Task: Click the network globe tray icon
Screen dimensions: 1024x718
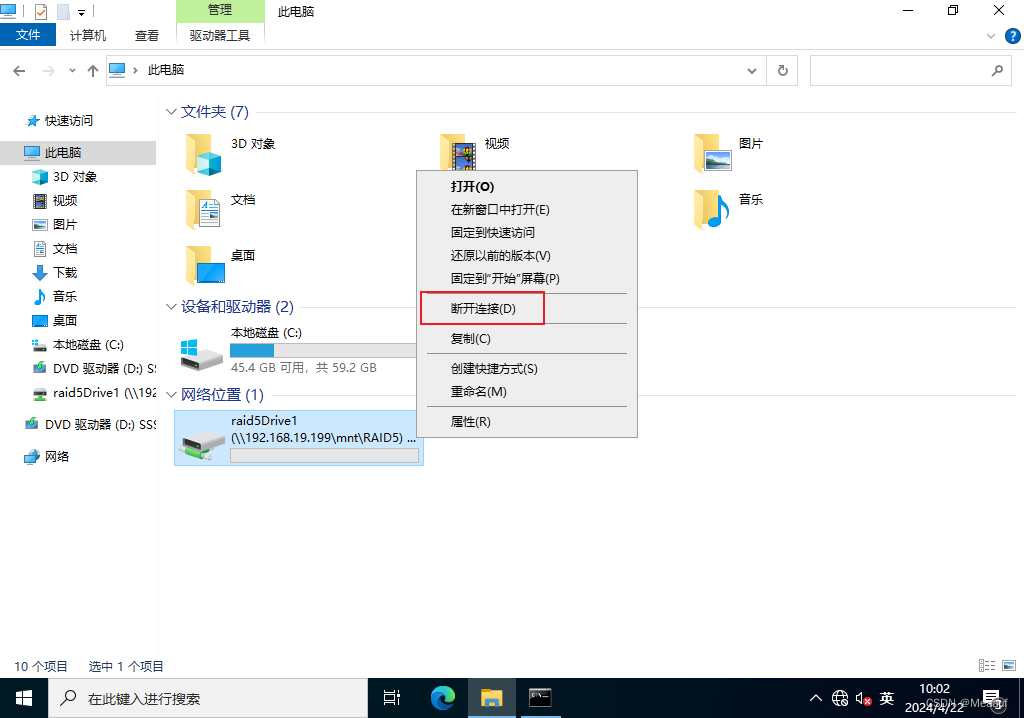Action: [x=840, y=699]
